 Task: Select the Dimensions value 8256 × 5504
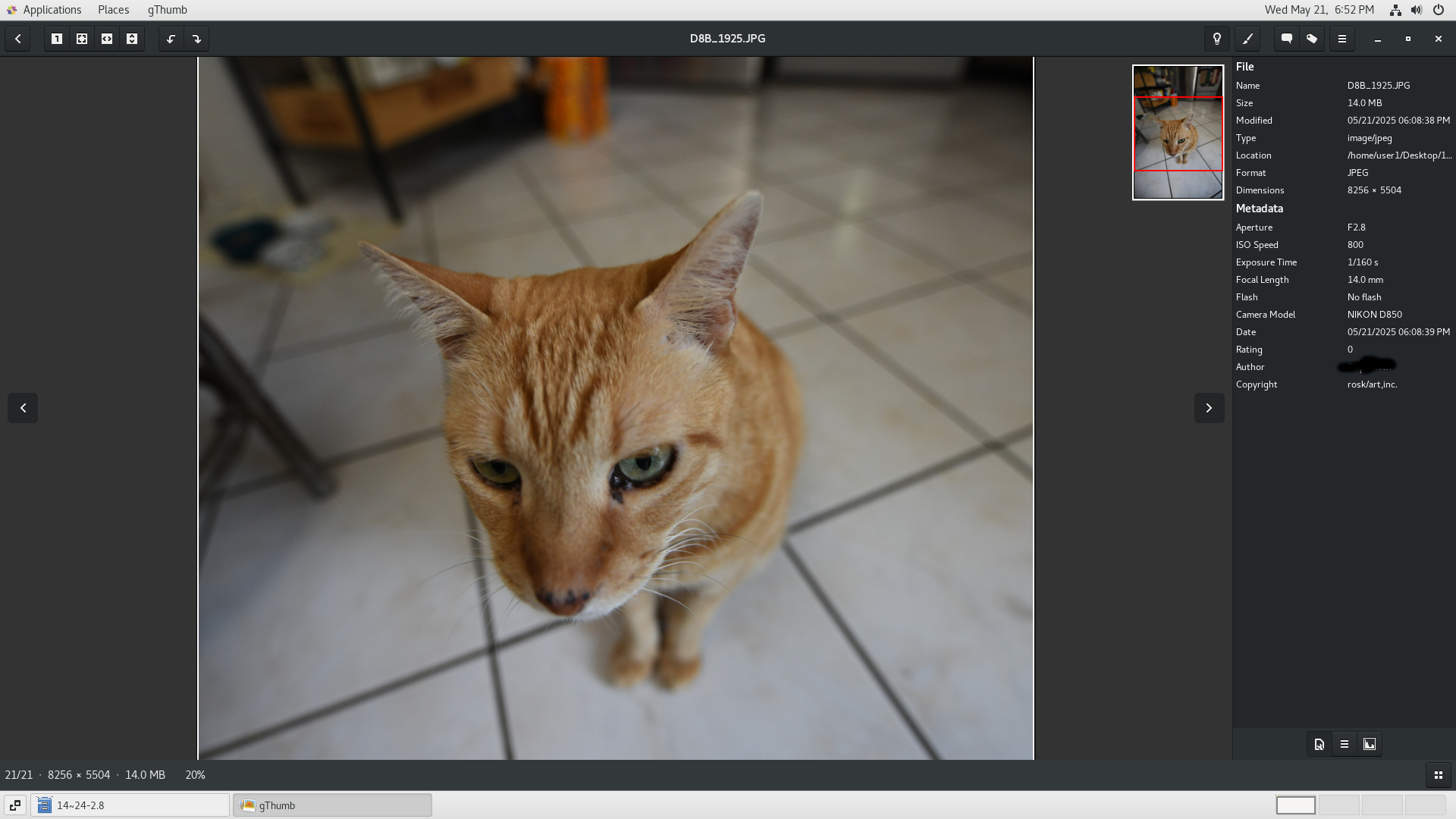(x=1374, y=190)
